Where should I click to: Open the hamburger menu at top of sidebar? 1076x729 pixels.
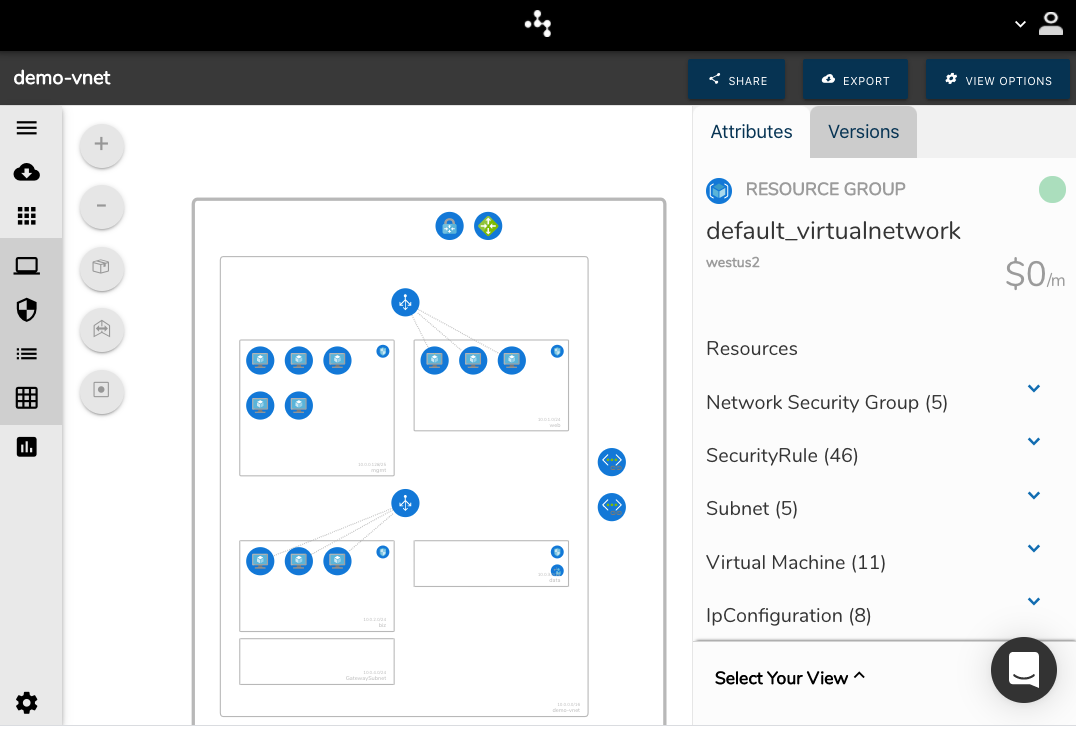pyautogui.click(x=27, y=127)
